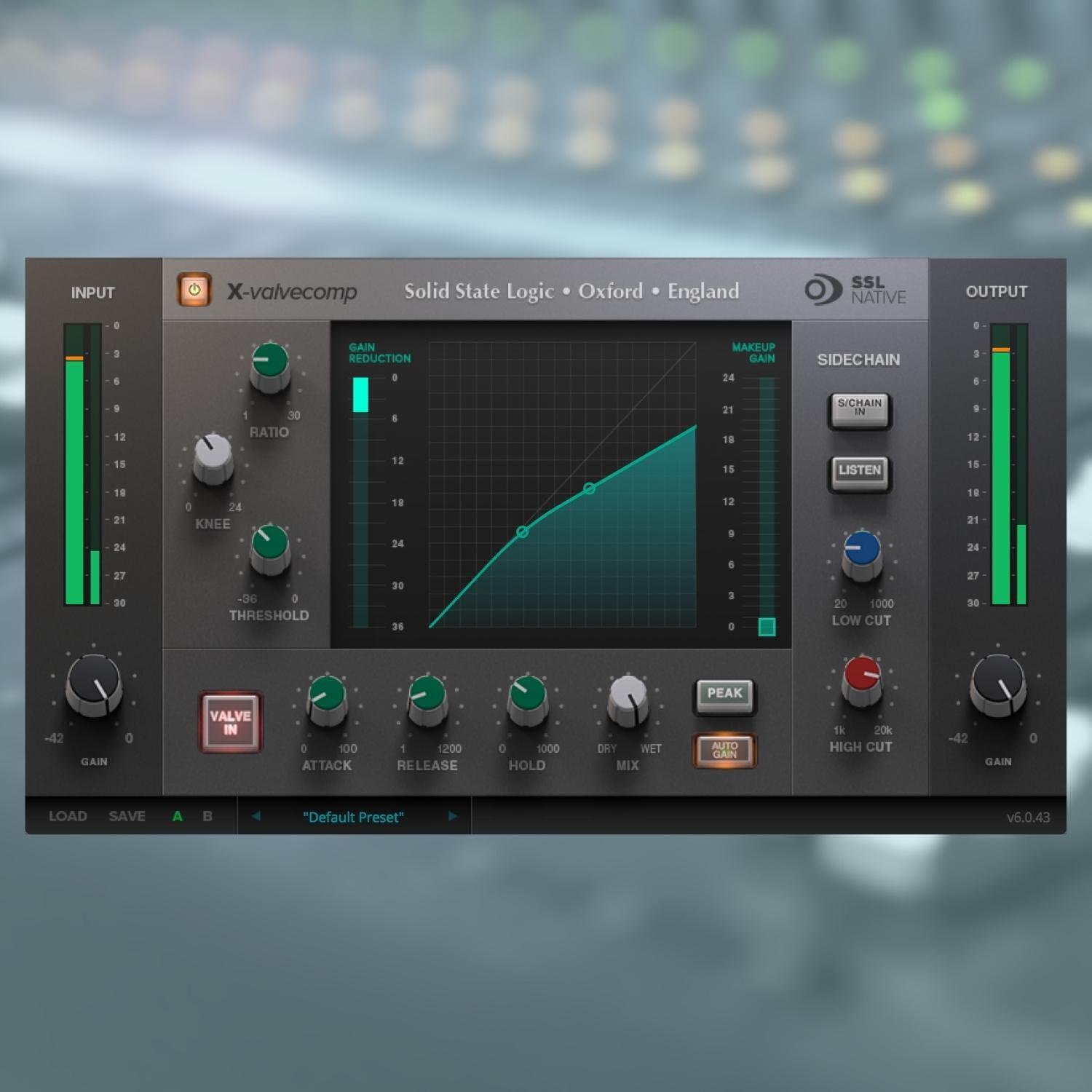The image size is (1092, 1092).
Task: Toggle the plugin power bypass button
Action: pyautogui.click(x=194, y=290)
